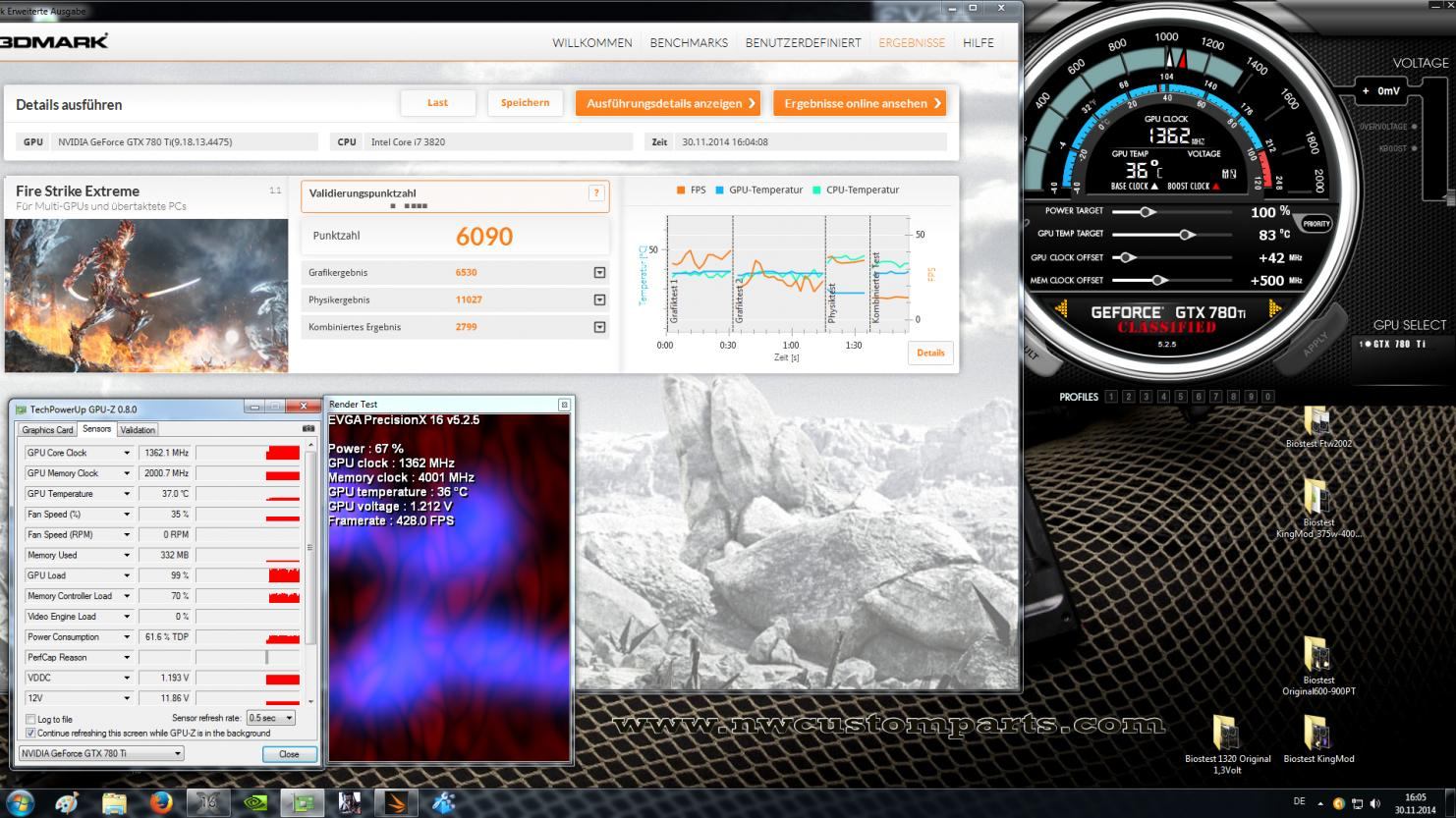Click the Speichern button

526,103
